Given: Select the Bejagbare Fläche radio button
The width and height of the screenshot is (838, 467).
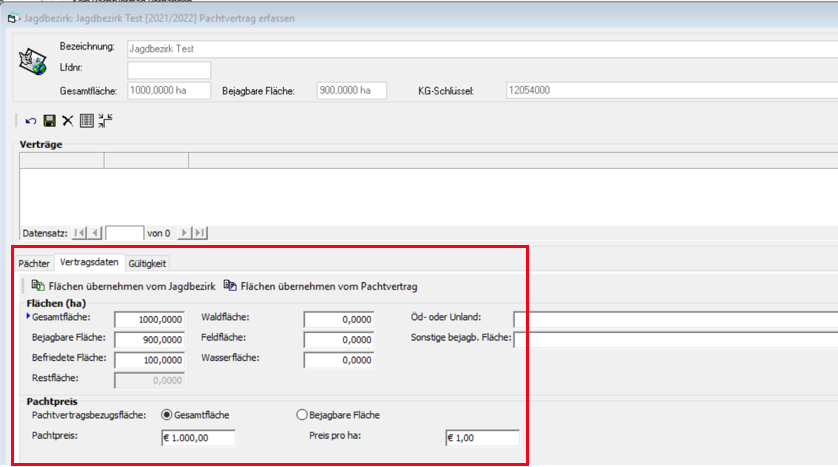Looking at the screenshot, I should [303, 415].
